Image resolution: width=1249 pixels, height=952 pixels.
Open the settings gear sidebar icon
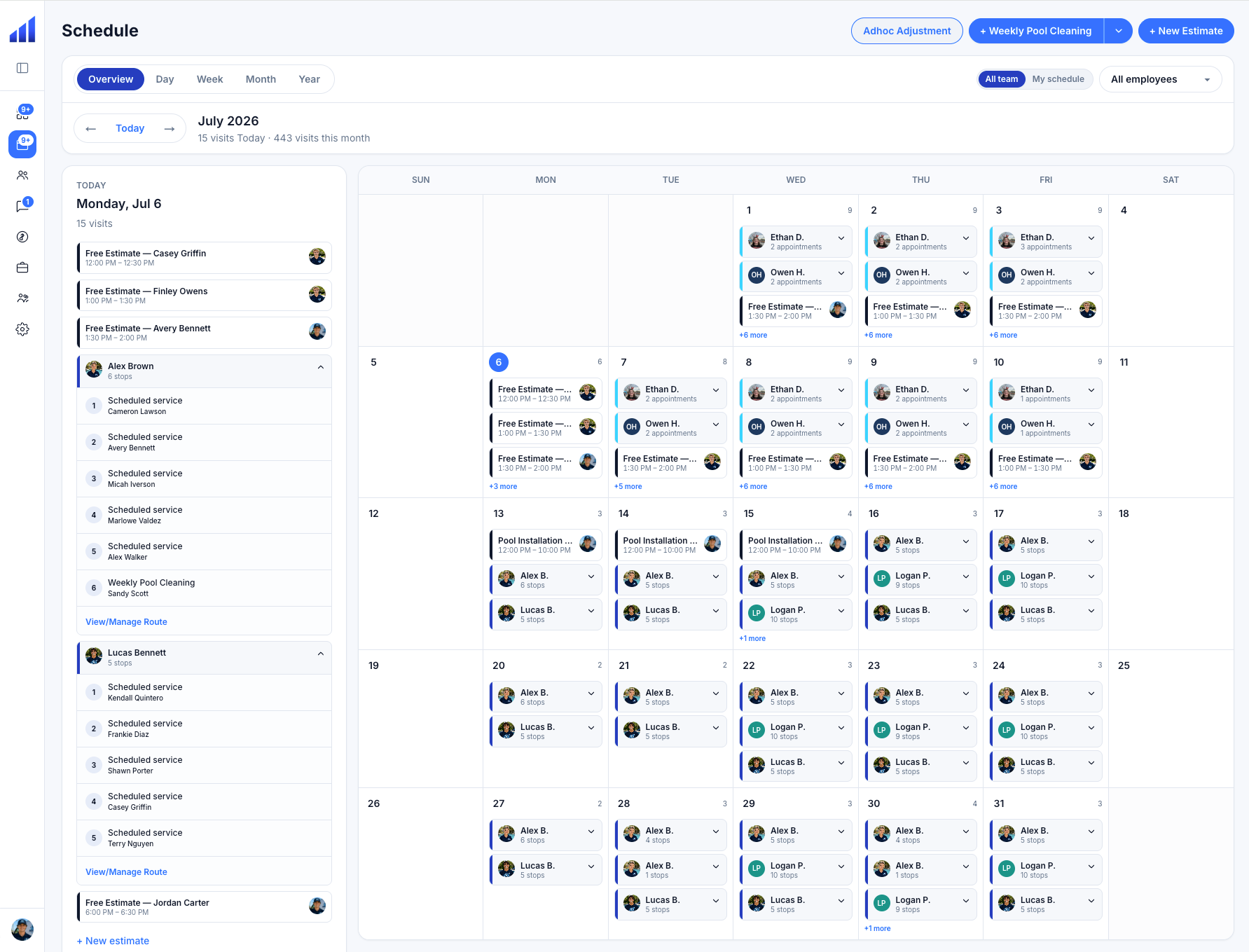coord(22,329)
